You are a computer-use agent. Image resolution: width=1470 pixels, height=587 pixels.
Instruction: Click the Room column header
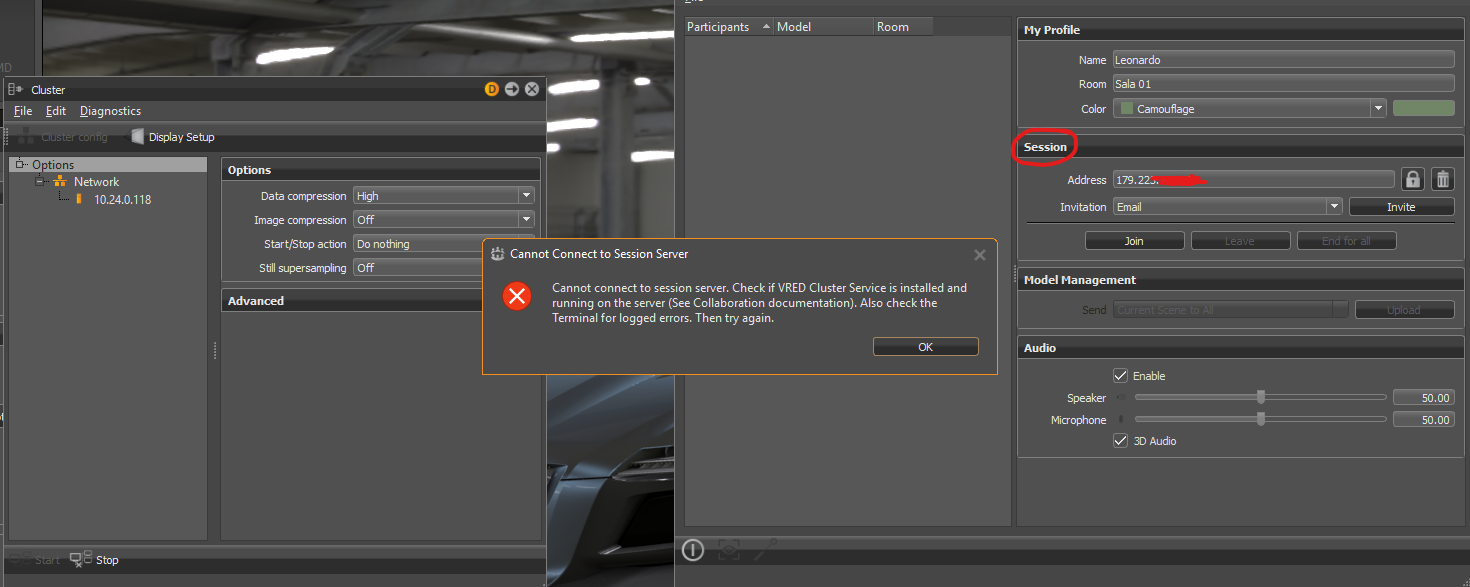click(903, 27)
